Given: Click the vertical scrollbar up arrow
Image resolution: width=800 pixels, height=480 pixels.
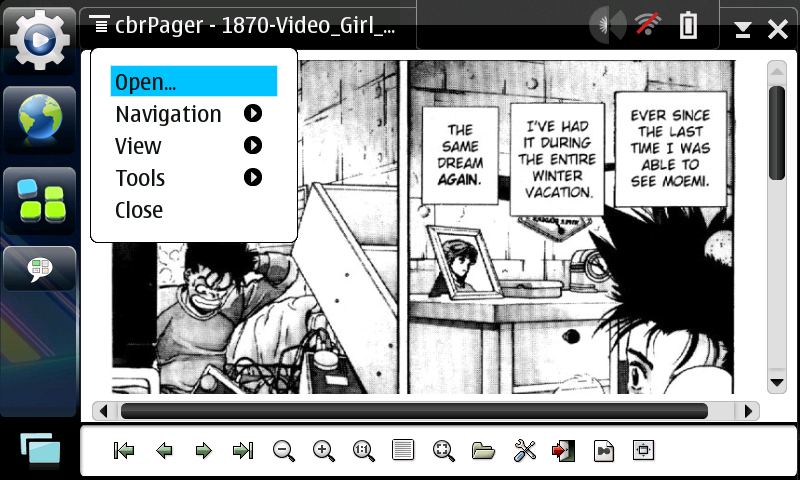Looking at the screenshot, I should [x=777, y=72].
